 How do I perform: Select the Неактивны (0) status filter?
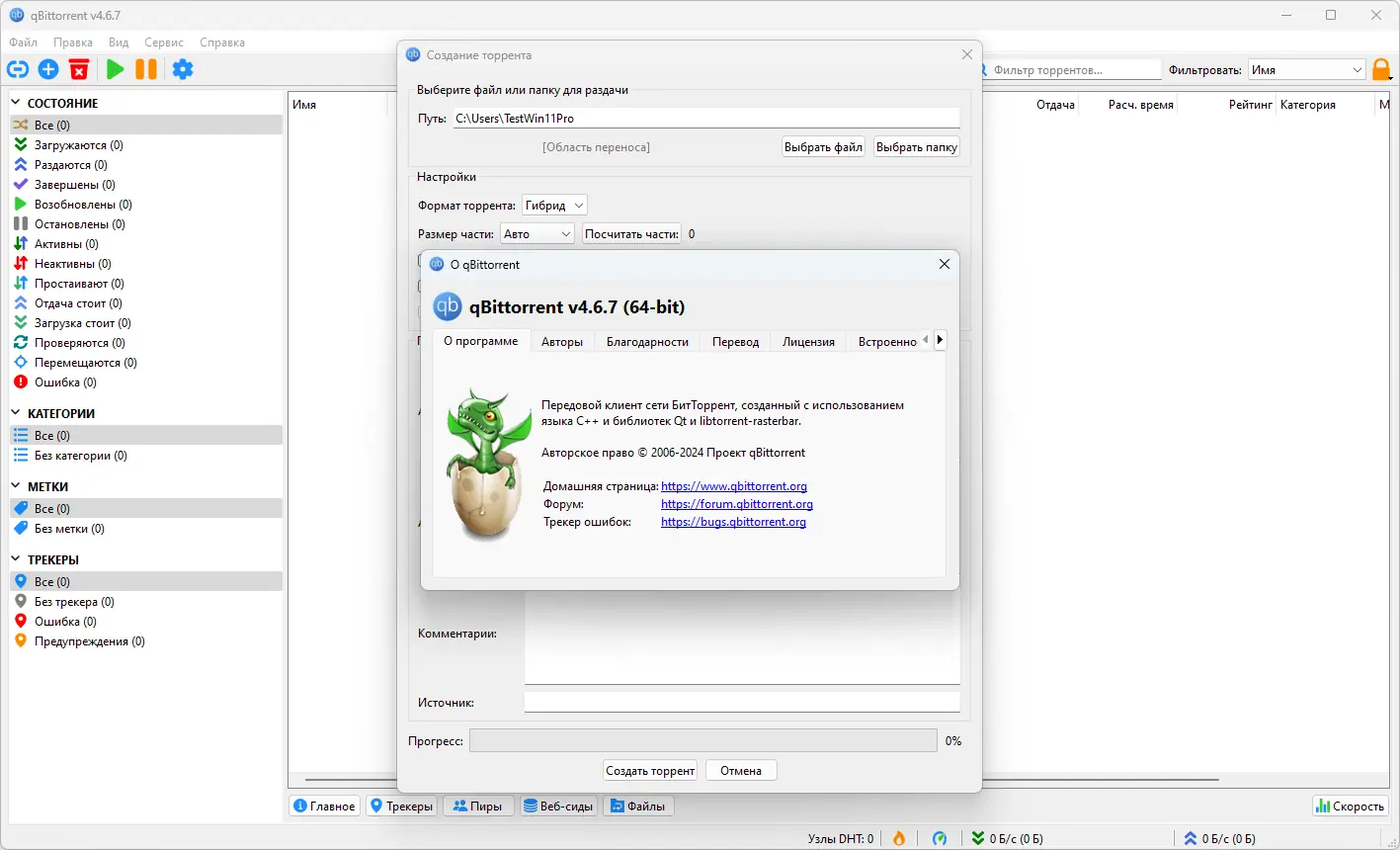[146, 264]
